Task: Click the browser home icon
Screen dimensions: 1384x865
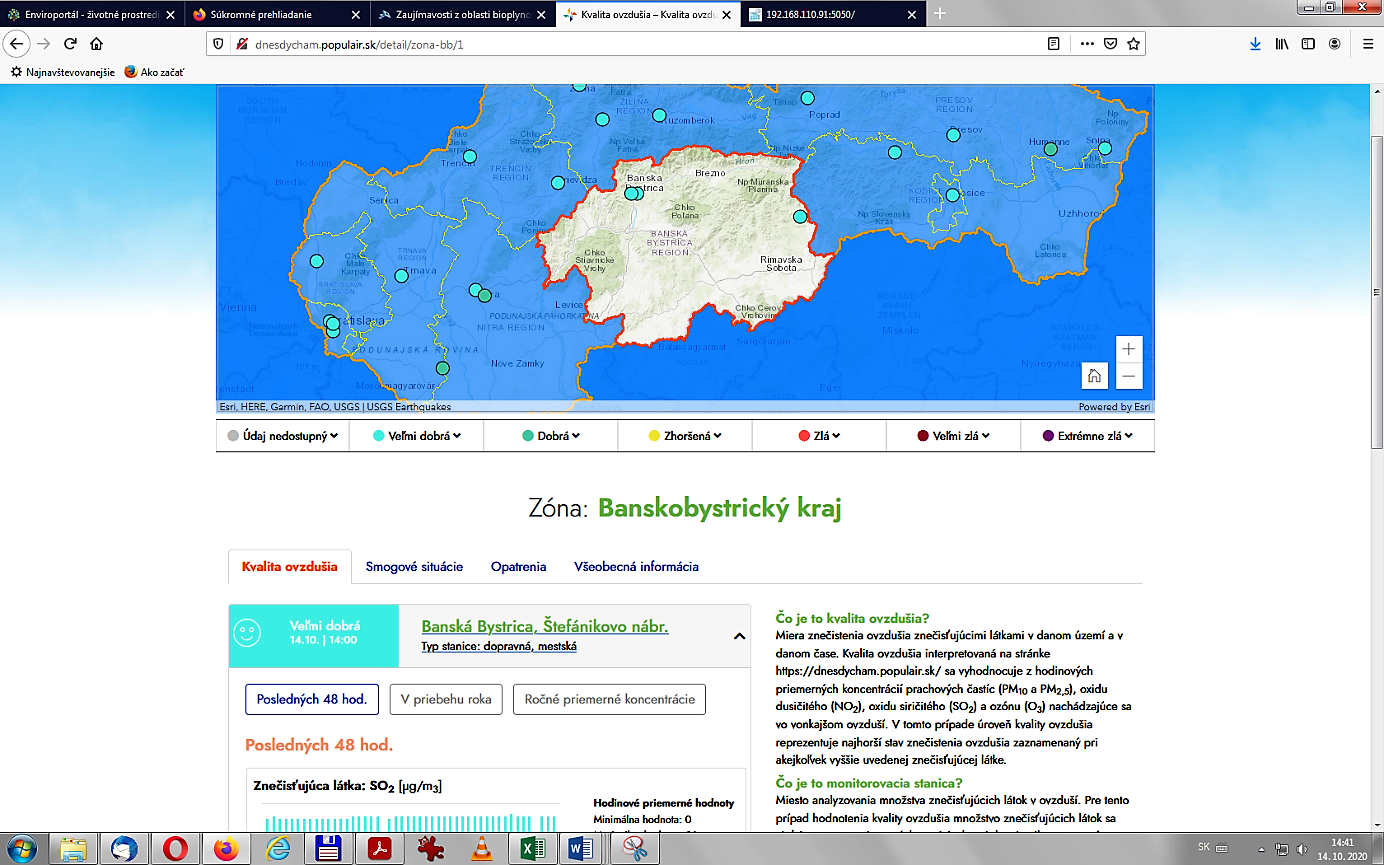Action: pos(96,44)
